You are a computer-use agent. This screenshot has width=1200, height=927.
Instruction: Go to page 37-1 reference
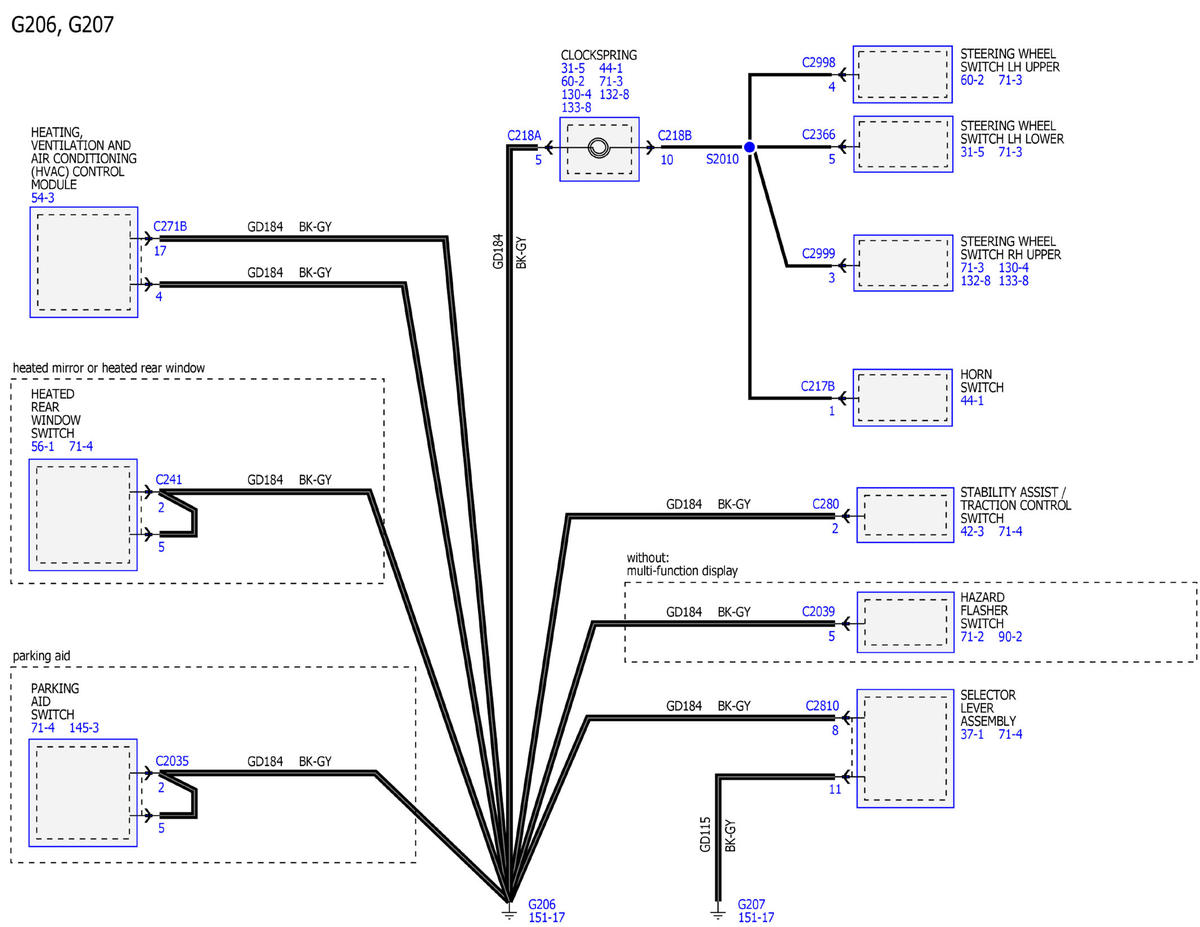(973, 734)
